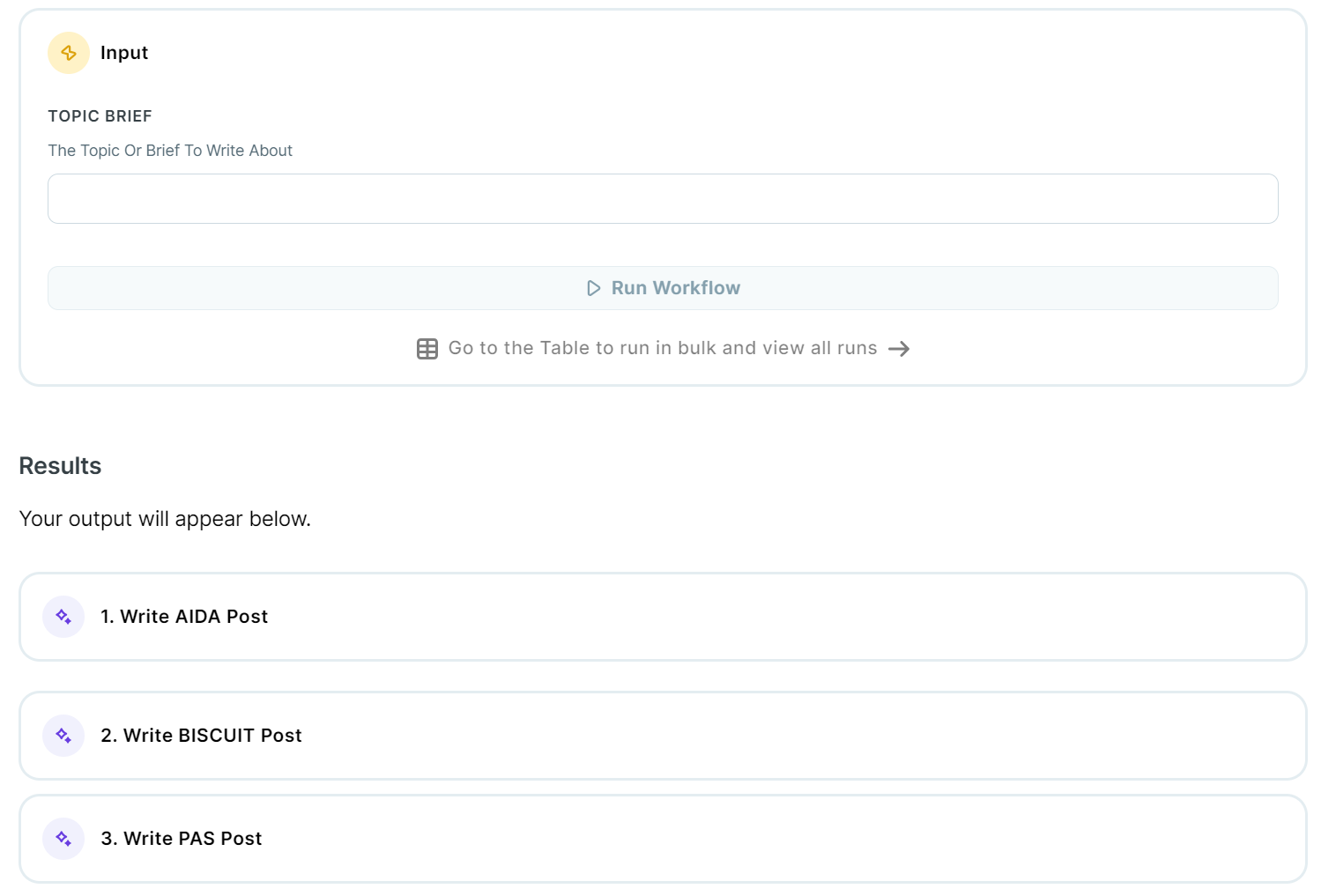Screen dimensions: 1321x896
Task: Expand the '1. Write AIDA Post' step title
Action: pyautogui.click(x=184, y=617)
